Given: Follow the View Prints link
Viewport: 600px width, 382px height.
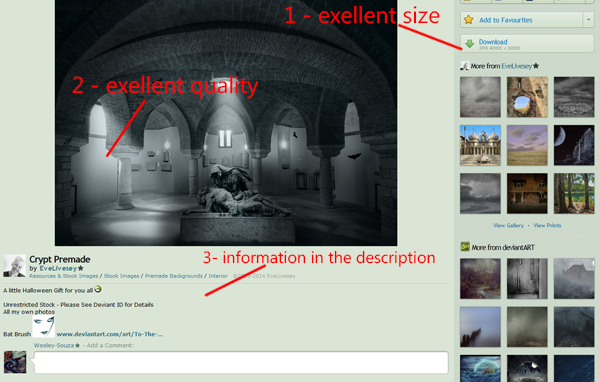Looking at the screenshot, I should [547, 225].
